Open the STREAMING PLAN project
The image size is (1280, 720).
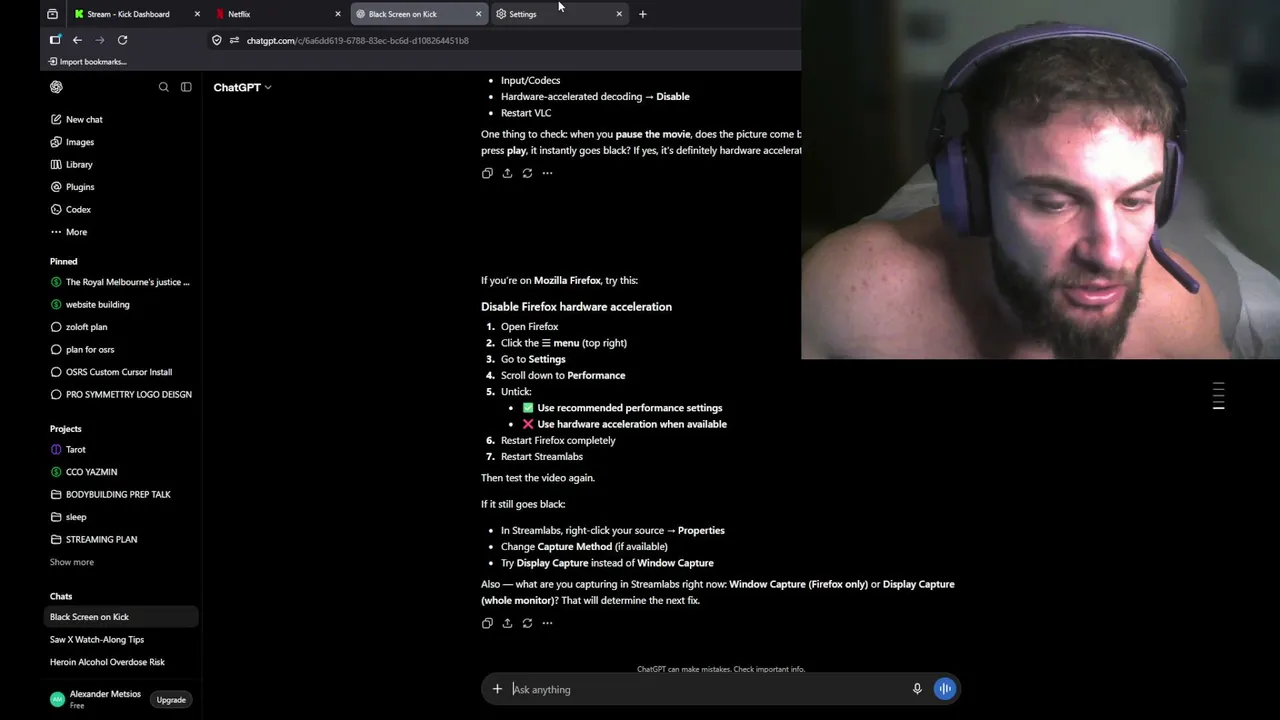tap(122, 540)
